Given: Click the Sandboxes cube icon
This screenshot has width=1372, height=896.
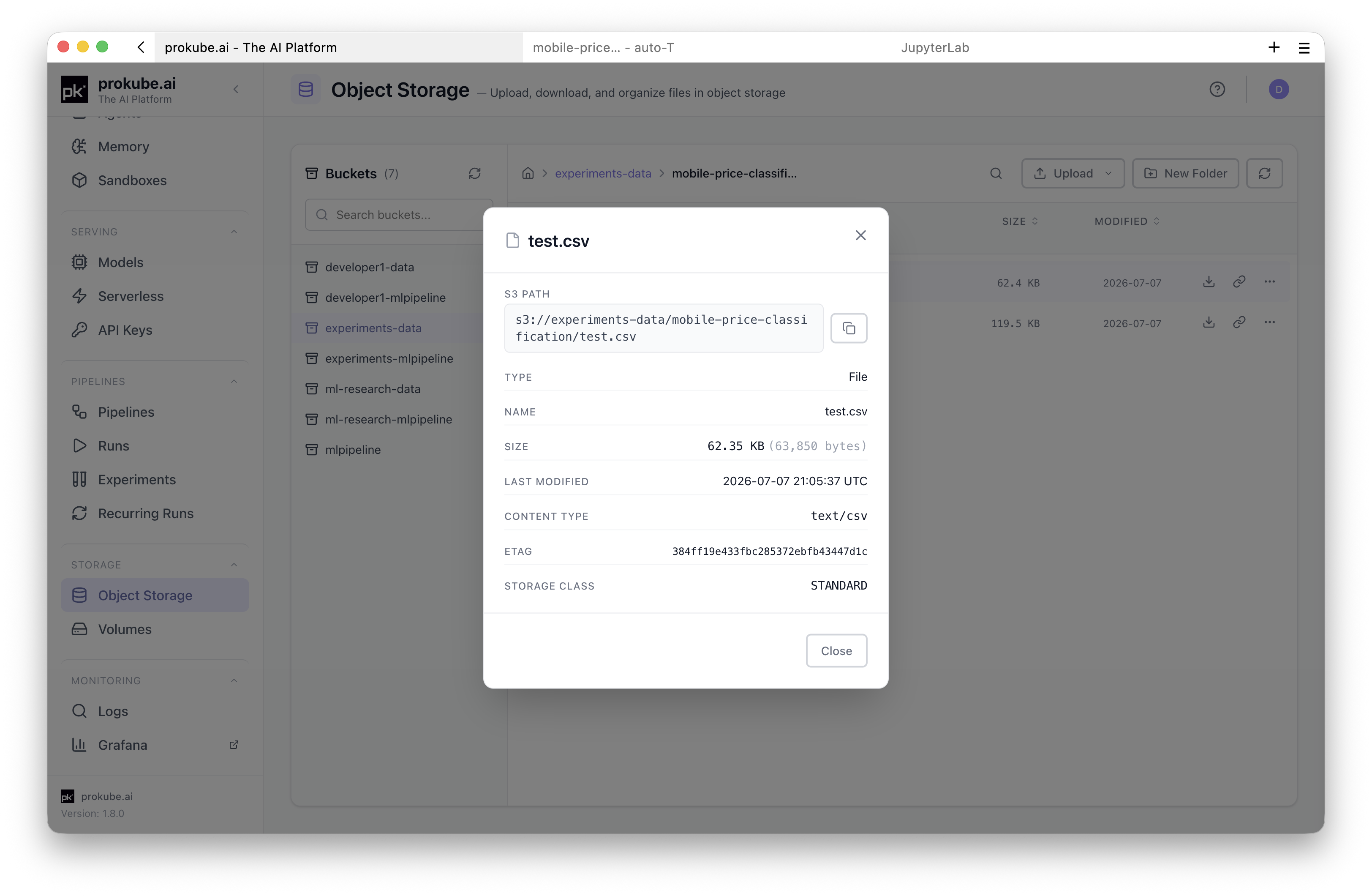Looking at the screenshot, I should tap(79, 180).
